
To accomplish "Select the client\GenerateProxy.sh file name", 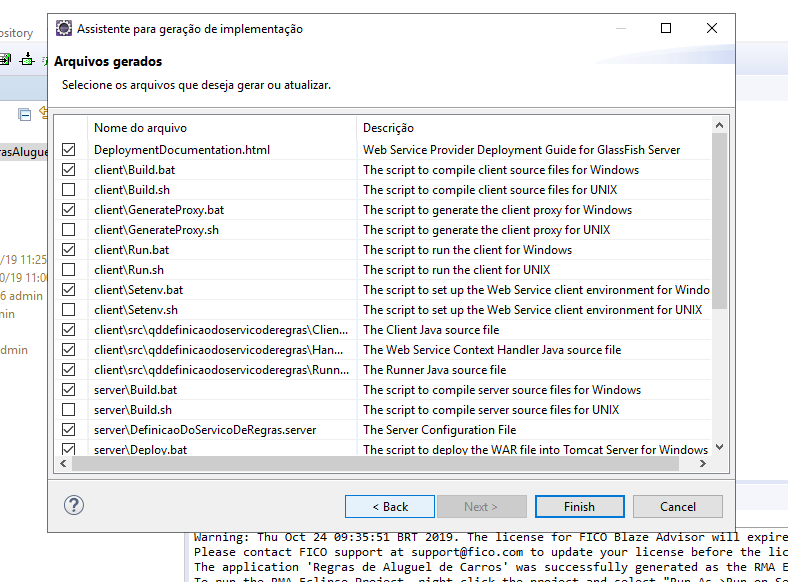I will 156,230.
